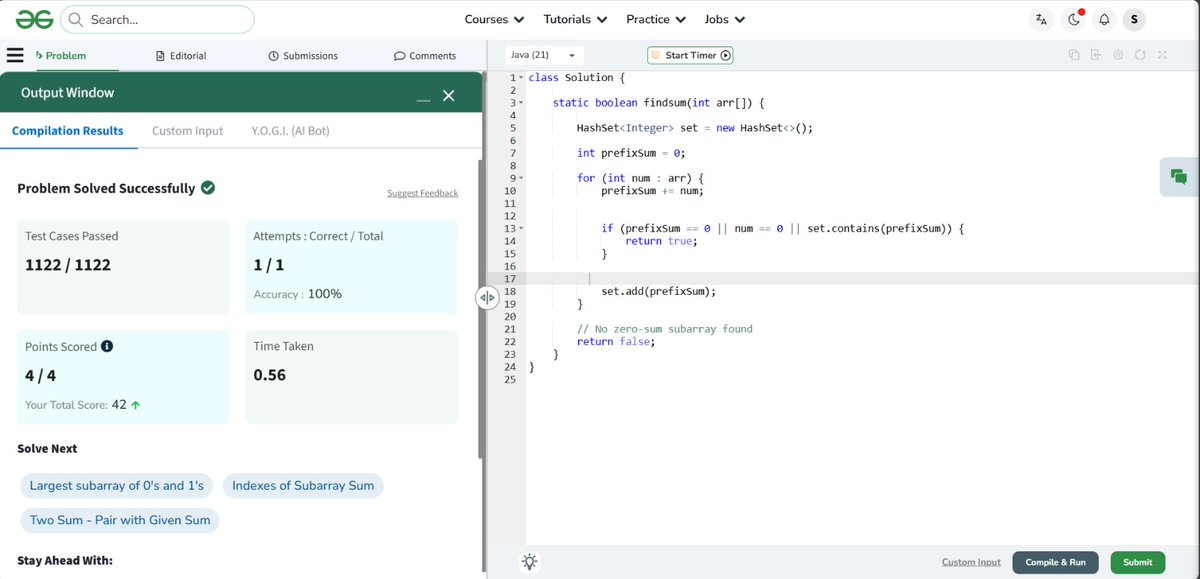Change language using the translate icon
The image size is (1200, 579).
coord(1041,18)
